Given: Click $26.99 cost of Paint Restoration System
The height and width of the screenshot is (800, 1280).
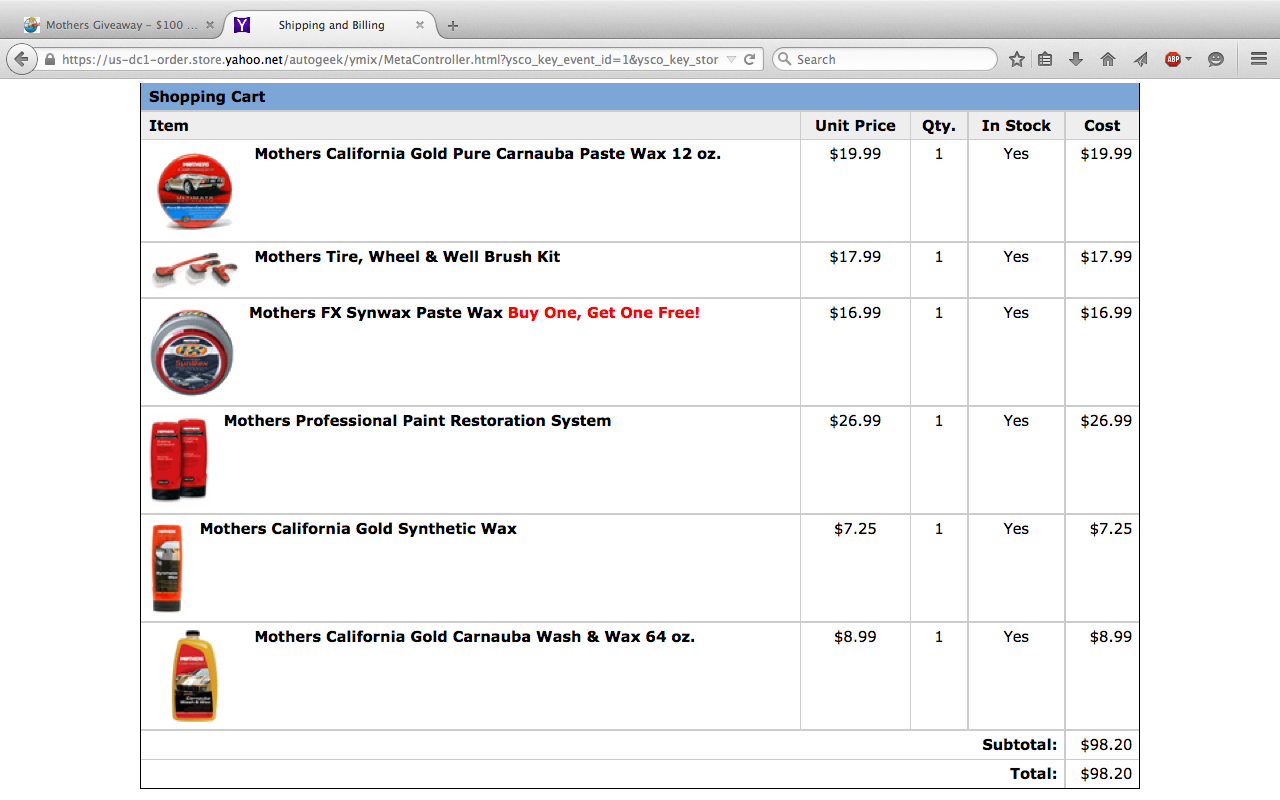Looking at the screenshot, I should click(1106, 420).
